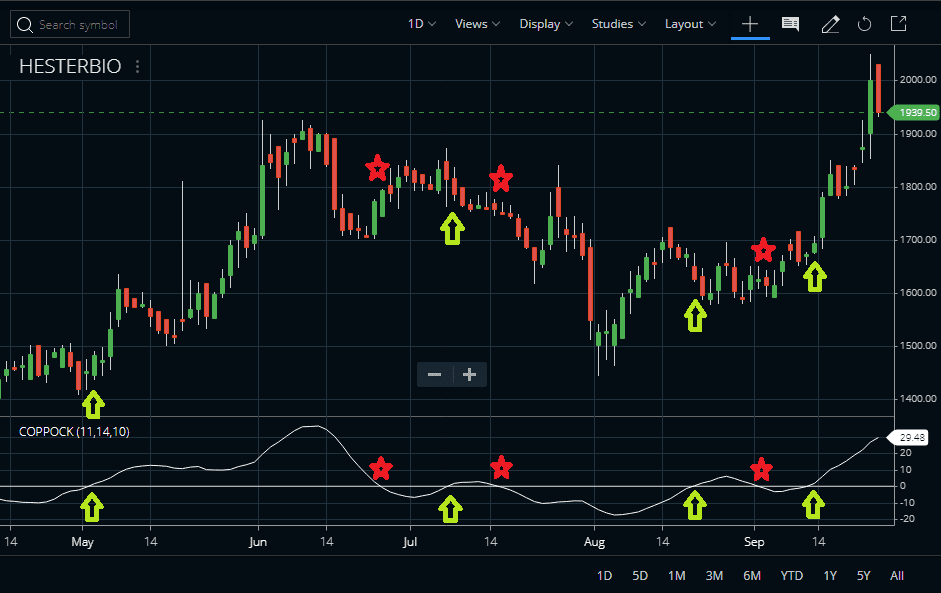Select the 1M time range
Viewport: 941px width, 593px height.
[676, 576]
